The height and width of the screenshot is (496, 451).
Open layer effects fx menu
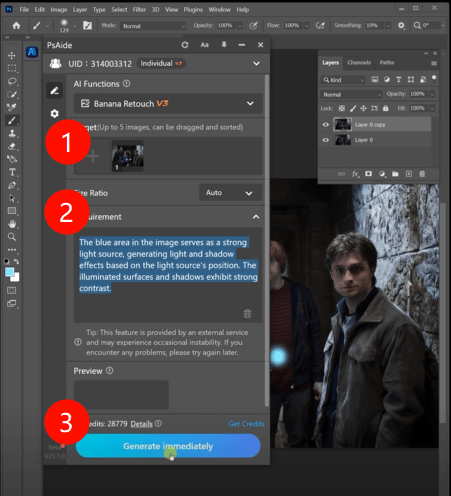(355, 174)
